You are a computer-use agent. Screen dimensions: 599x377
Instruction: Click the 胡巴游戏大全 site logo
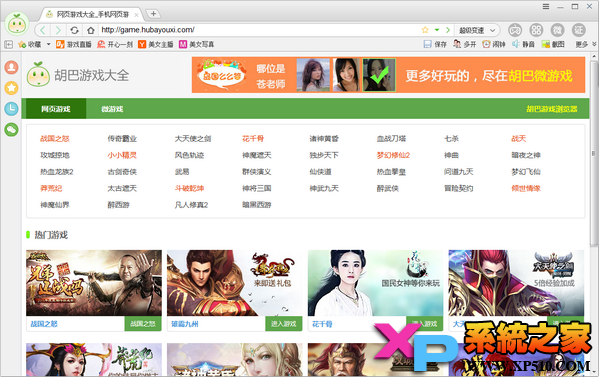[x=78, y=75]
